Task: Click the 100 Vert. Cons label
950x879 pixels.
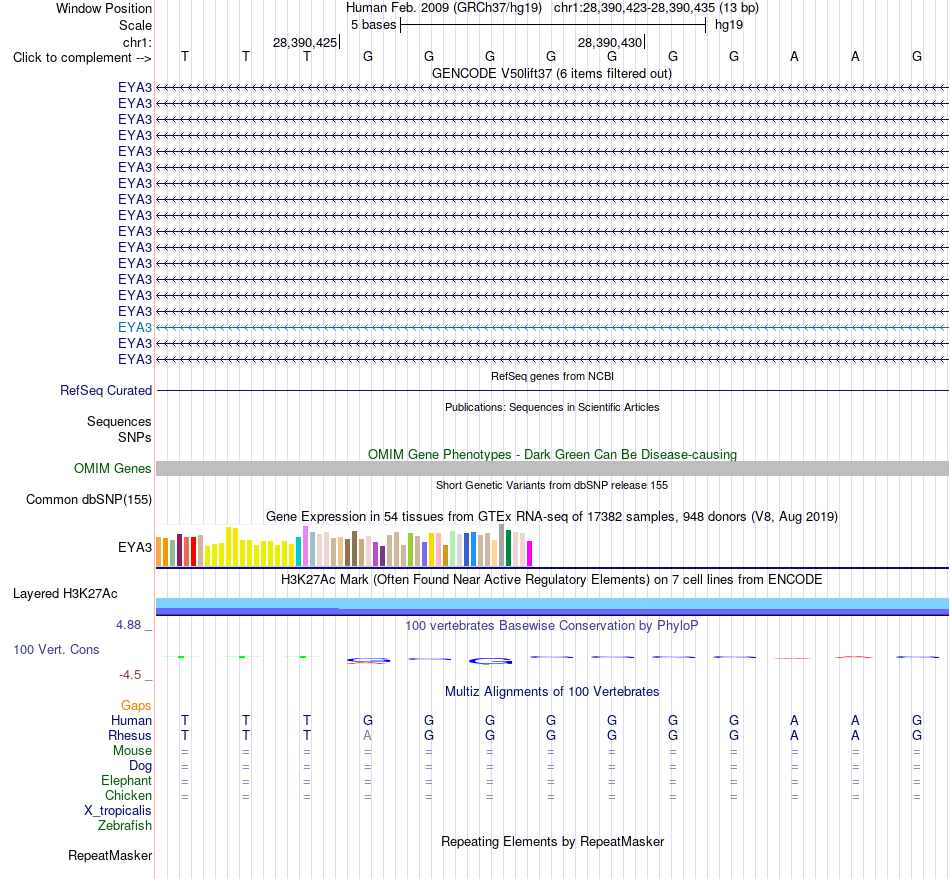Action: 56,649
